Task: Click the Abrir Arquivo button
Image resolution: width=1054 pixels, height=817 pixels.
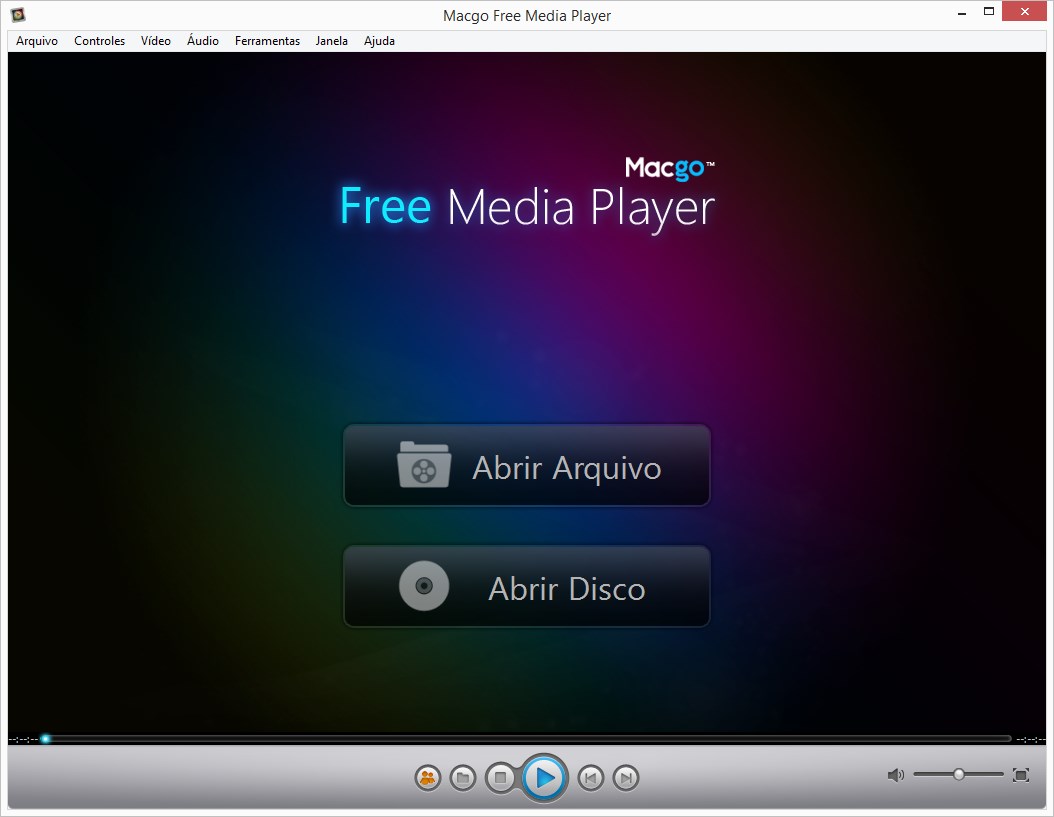Action: click(527, 465)
